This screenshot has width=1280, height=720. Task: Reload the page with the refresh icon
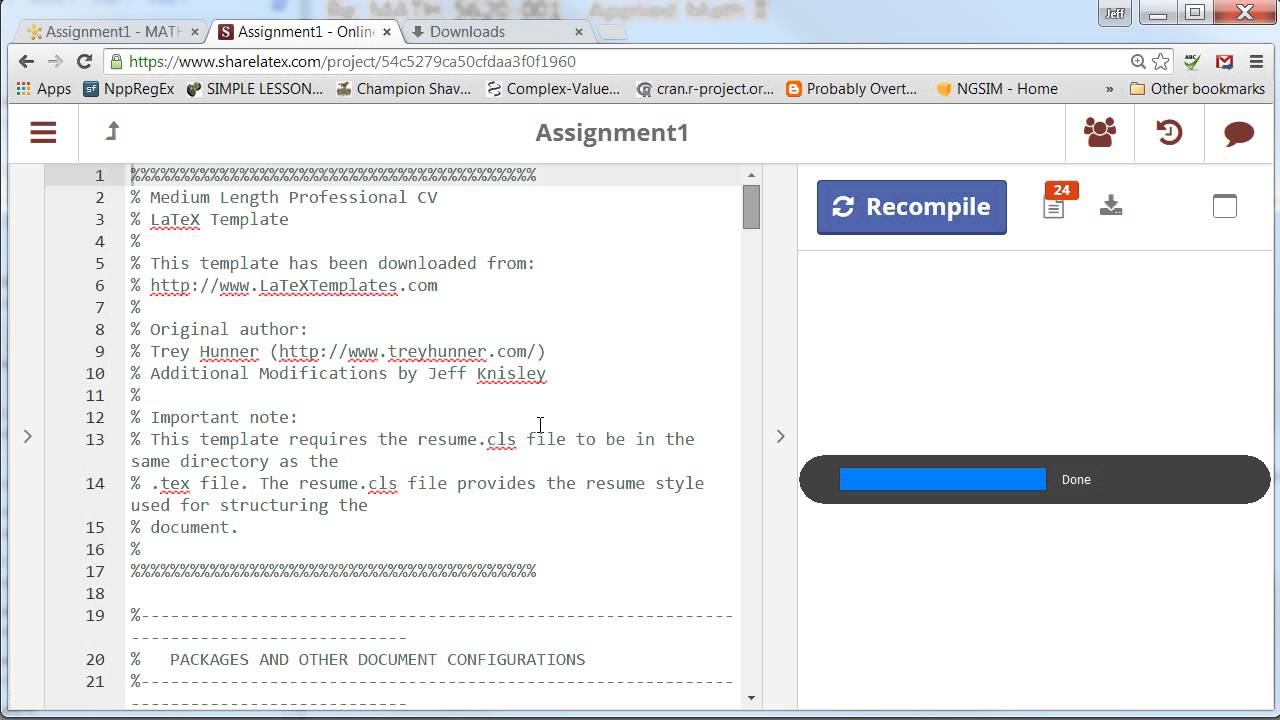click(85, 61)
